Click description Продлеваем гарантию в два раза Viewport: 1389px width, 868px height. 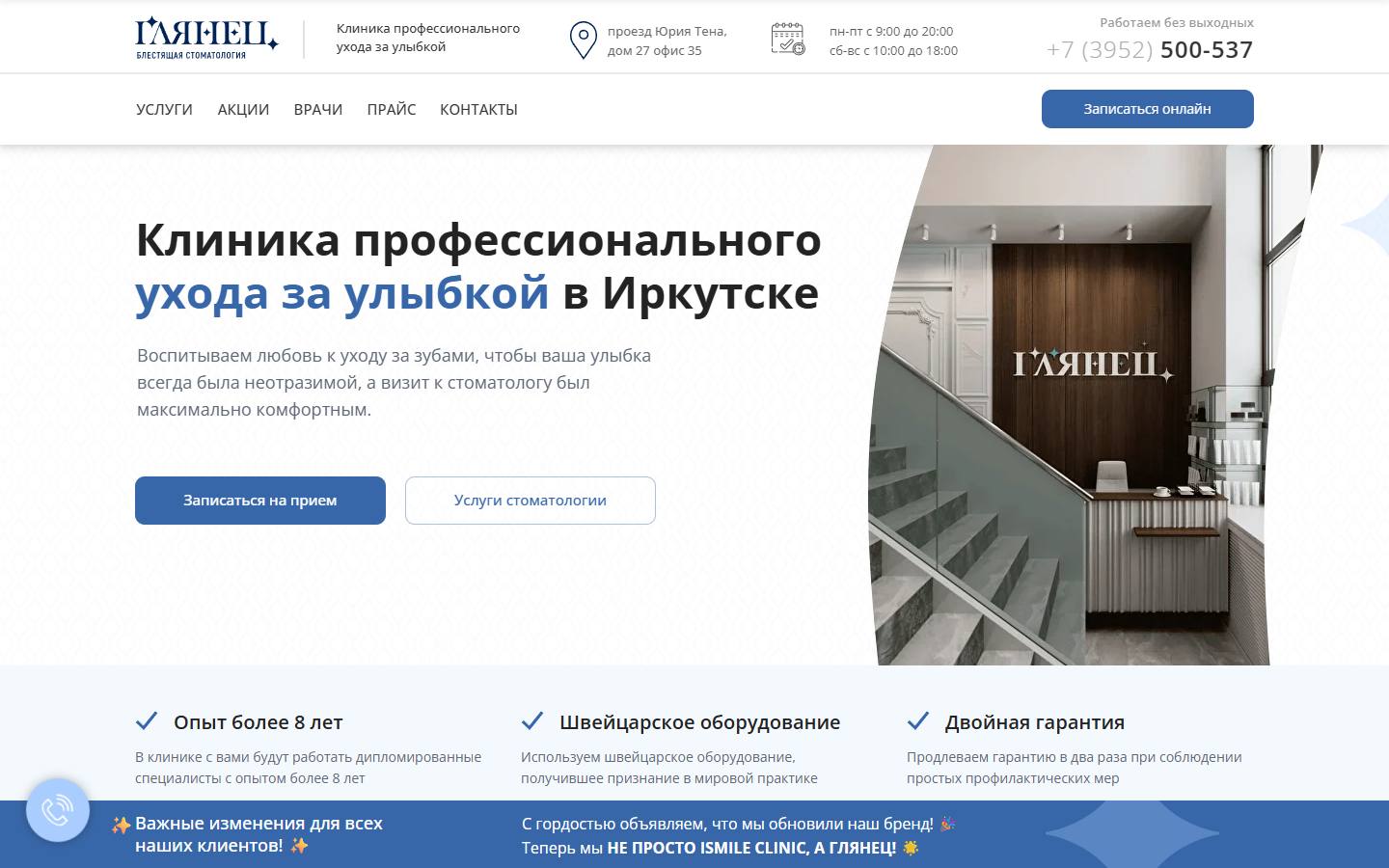point(1075,768)
